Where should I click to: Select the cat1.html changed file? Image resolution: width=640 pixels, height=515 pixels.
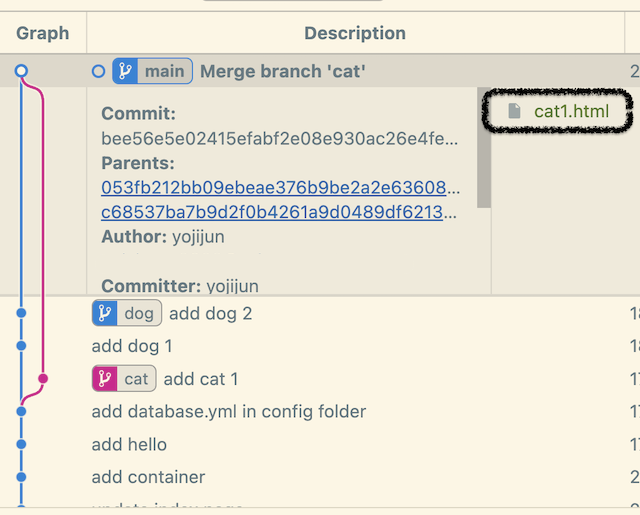[571, 111]
